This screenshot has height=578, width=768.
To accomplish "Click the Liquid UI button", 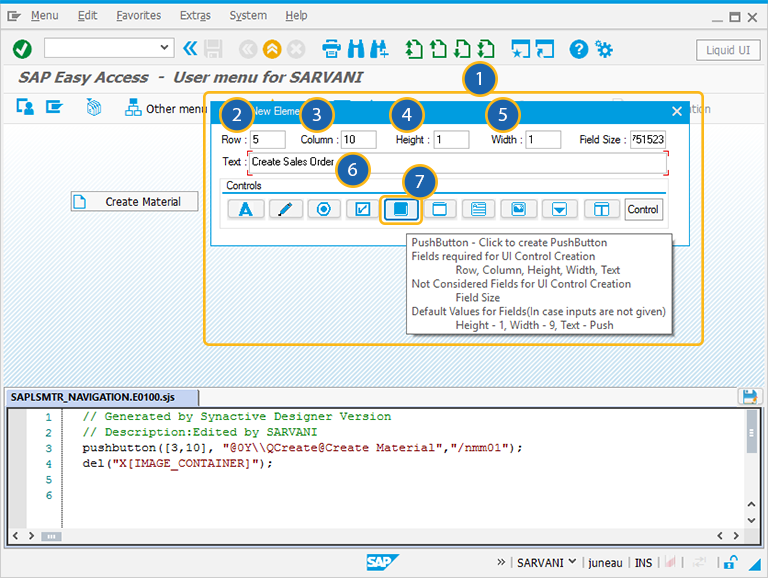I will pyautogui.click(x=728, y=50).
